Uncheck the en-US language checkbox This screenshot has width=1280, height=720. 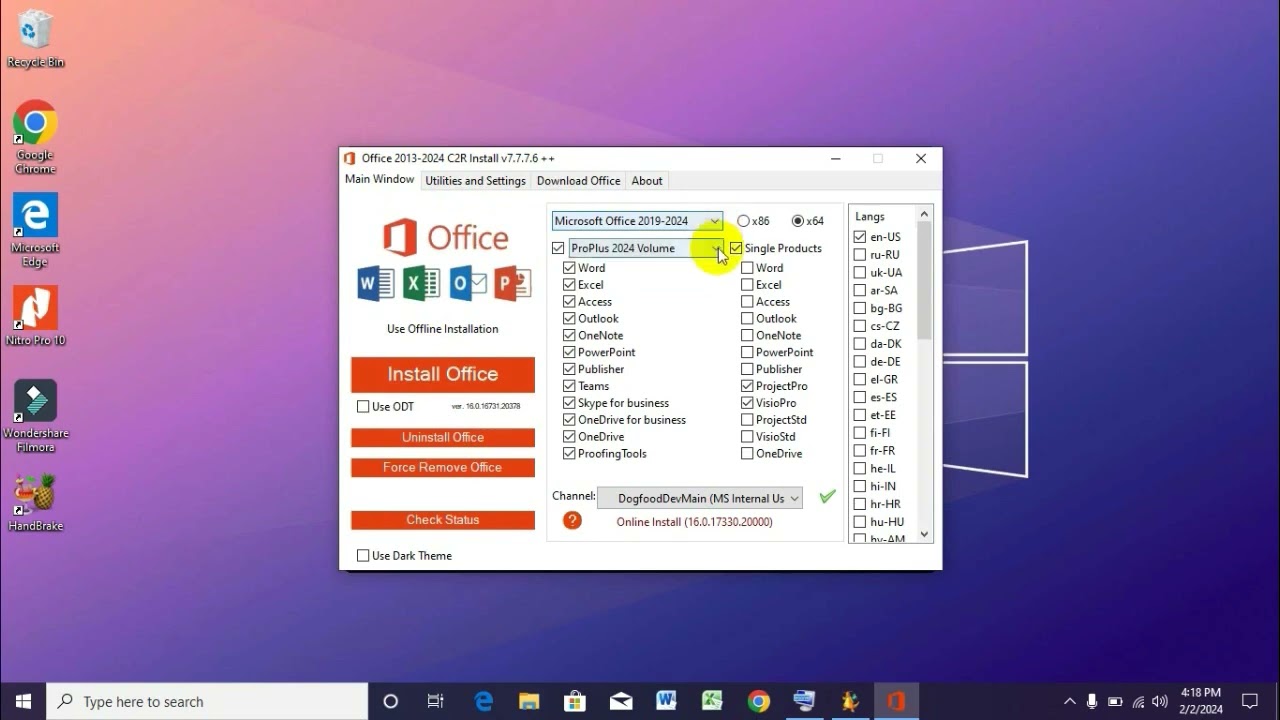tap(860, 237)
